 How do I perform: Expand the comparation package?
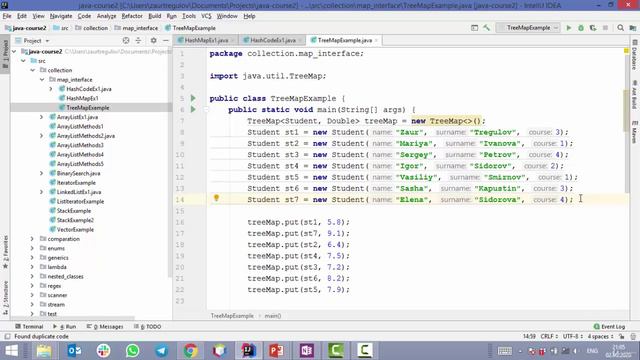coord(32,239)
